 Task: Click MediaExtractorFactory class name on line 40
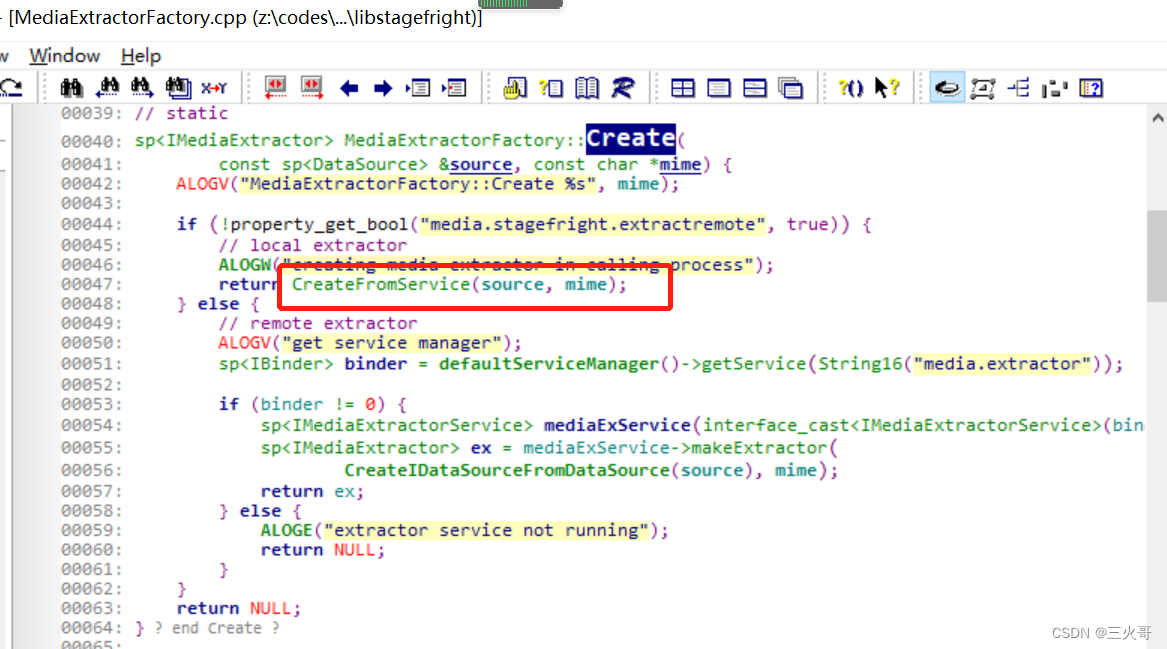coord(454,140)
